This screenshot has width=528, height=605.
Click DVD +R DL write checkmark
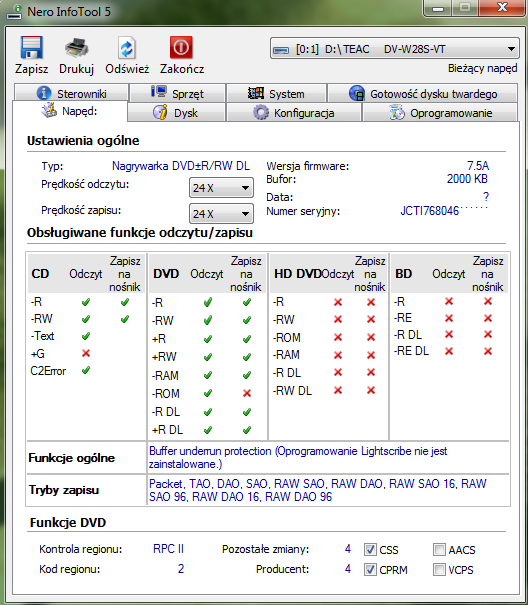[x=247, y=429]
